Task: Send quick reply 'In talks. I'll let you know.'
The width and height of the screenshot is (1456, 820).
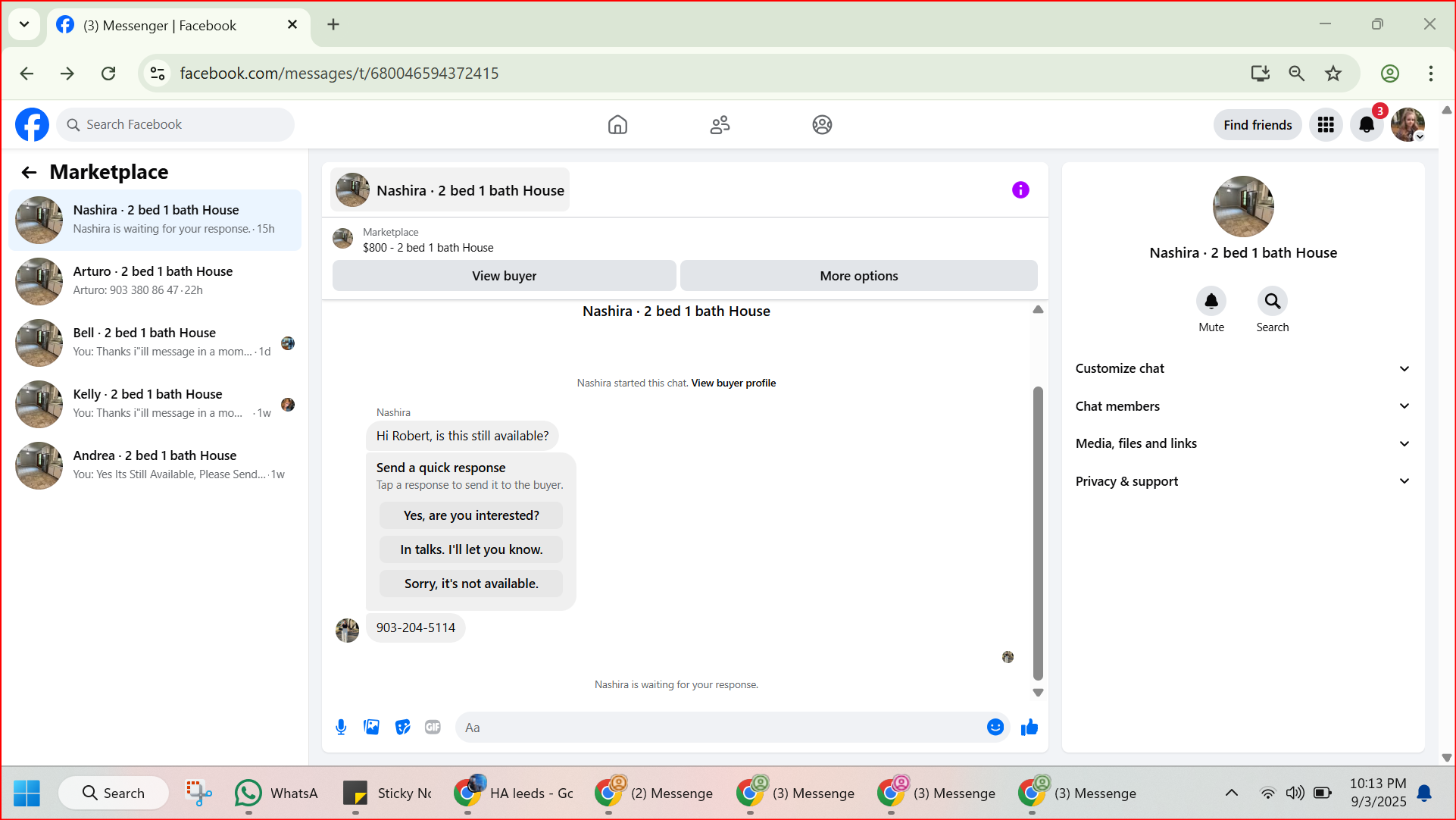Action: pos(471,549)
